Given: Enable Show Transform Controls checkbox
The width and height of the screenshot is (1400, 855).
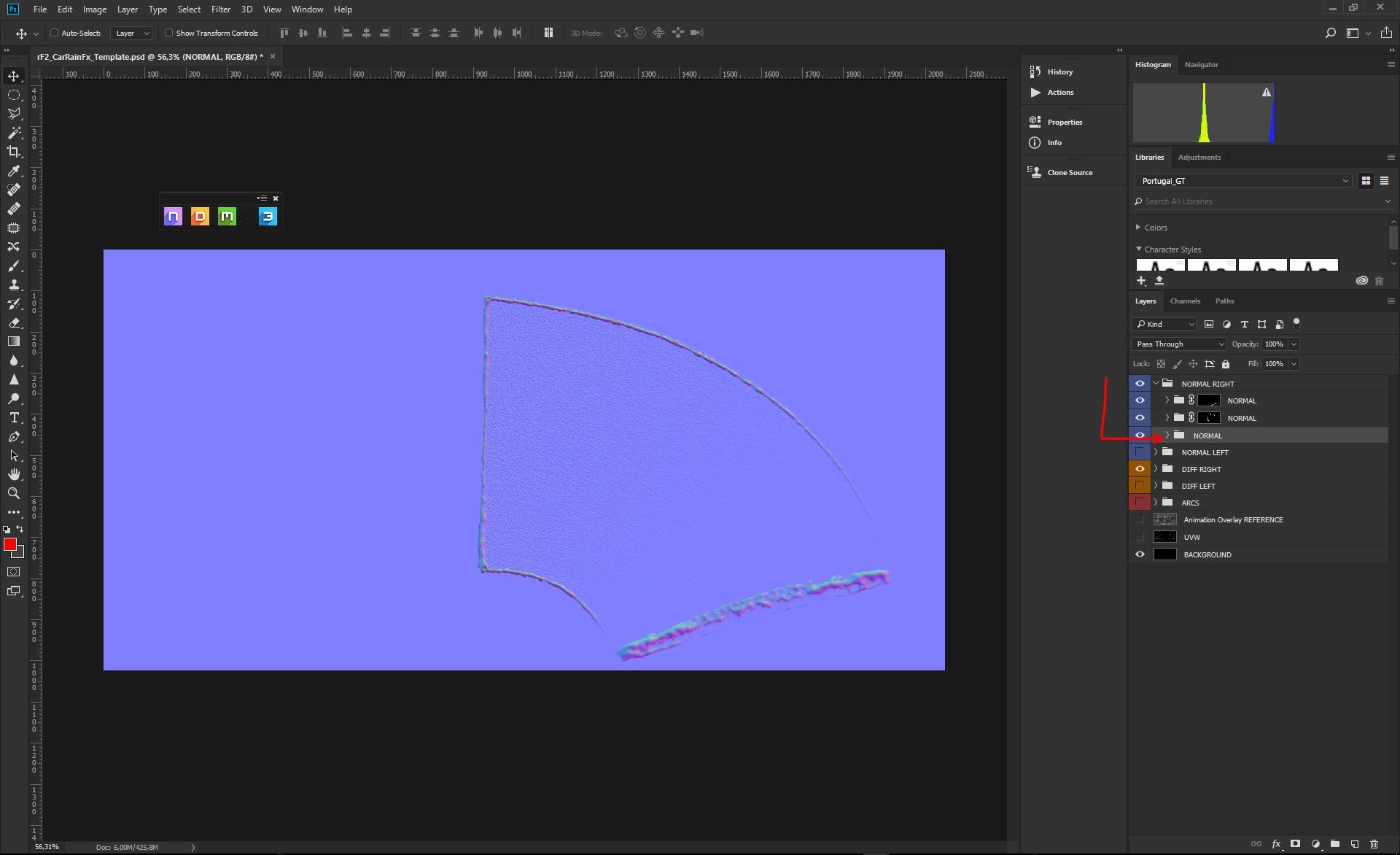Looking at the screenshot, I should pos(168,33).
